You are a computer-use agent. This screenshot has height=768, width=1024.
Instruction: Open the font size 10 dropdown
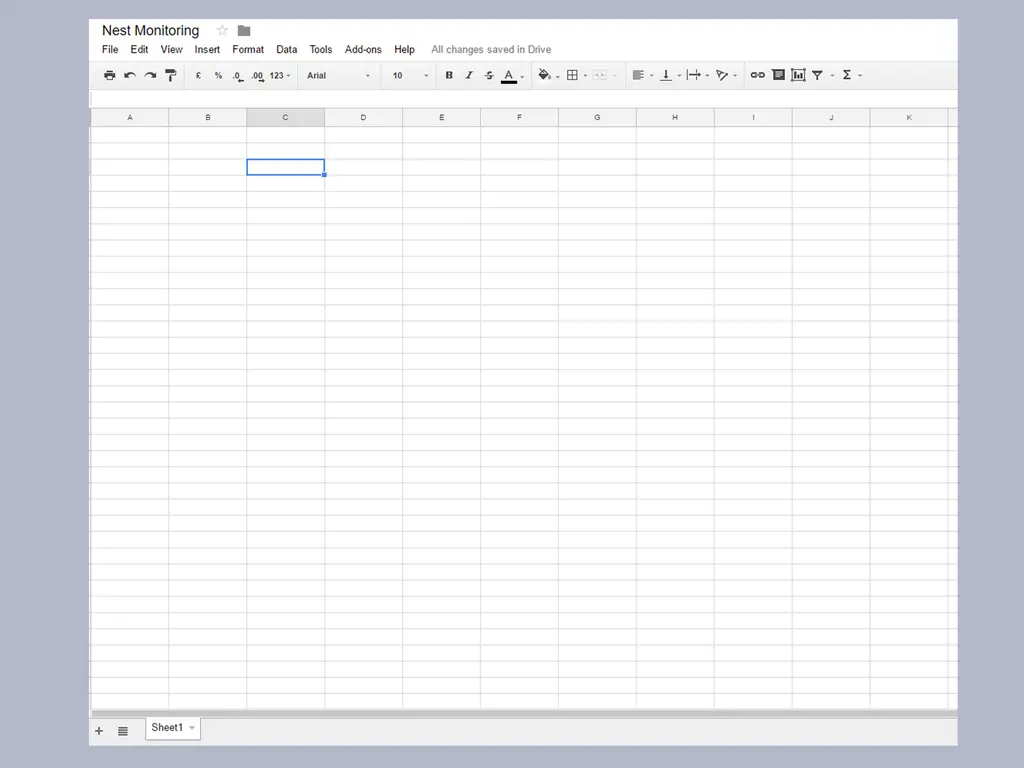coord(410,75)
